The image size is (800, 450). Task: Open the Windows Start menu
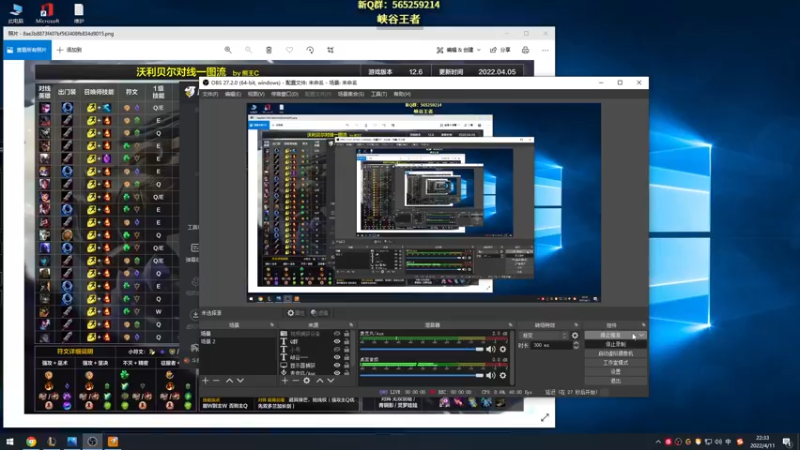(x=10, y=441)
